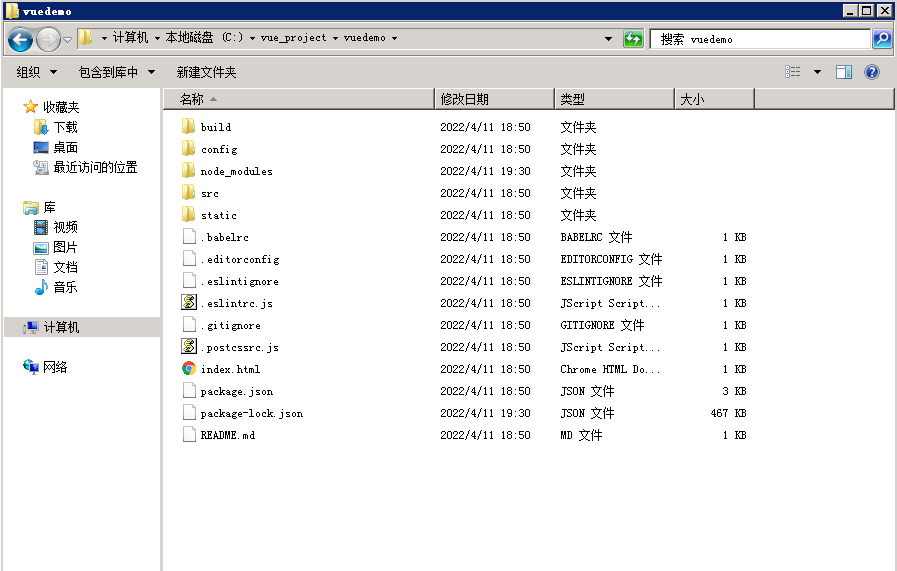Go back with the blue arrow button
This screenshot has width=897, height=571.
point(21,39)
